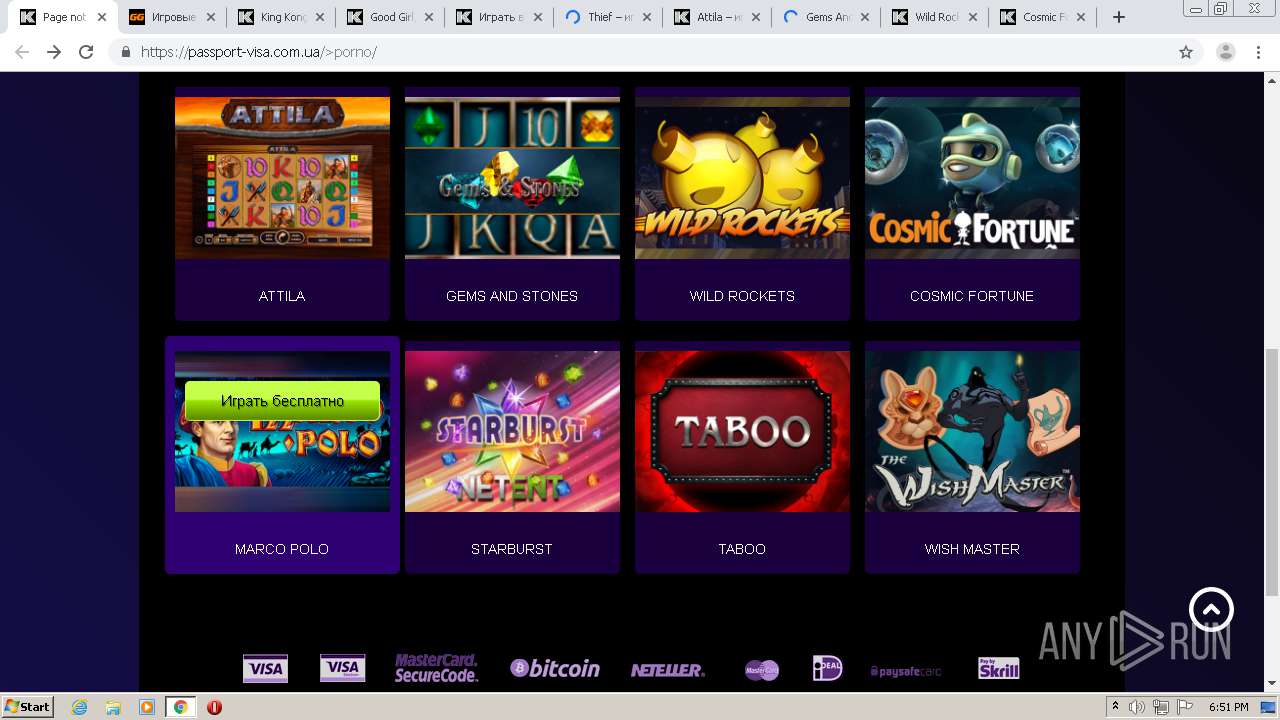Click the STARBURST title link

512,549
